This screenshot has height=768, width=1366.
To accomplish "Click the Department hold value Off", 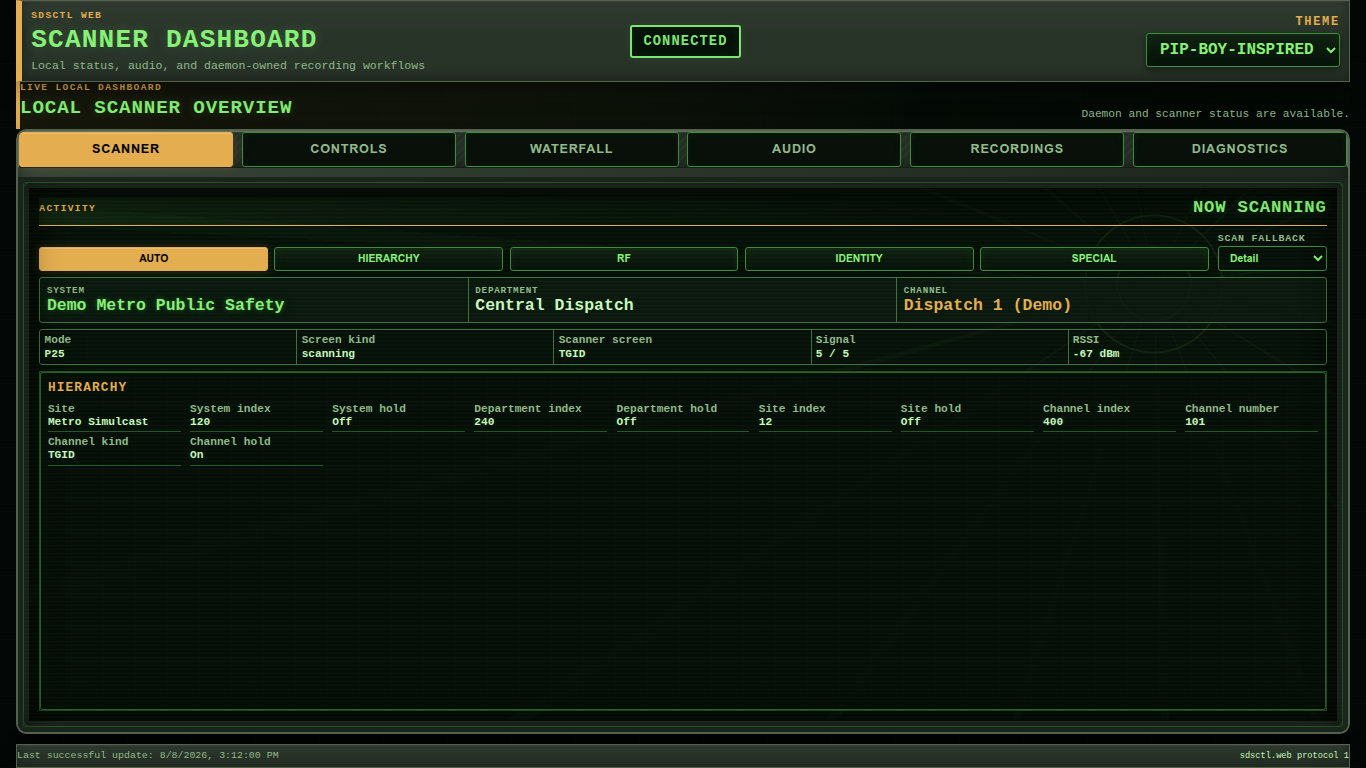I will coord(626,422).
